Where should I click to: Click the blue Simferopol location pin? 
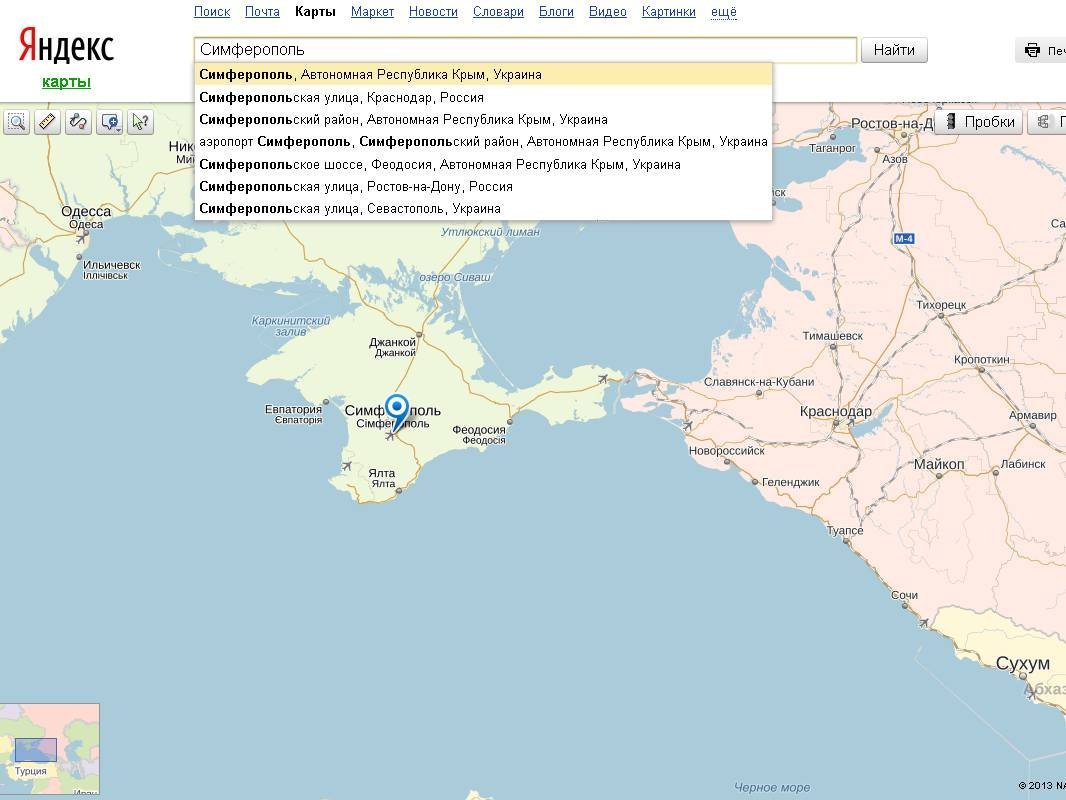(x=397, y=411)
